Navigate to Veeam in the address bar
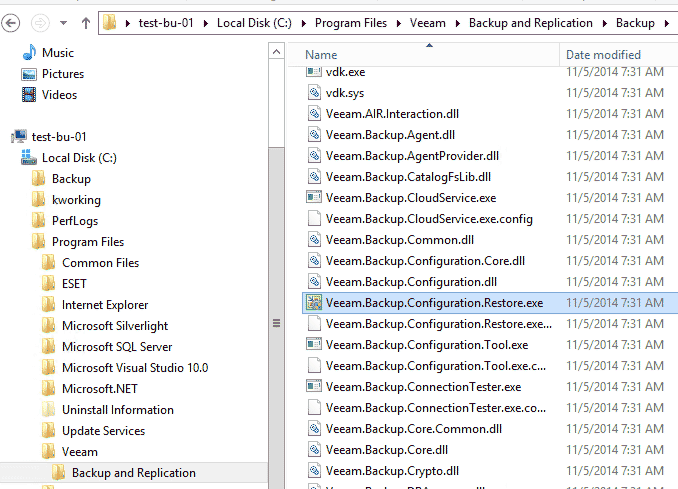678x489 pixels. point(427,23)
